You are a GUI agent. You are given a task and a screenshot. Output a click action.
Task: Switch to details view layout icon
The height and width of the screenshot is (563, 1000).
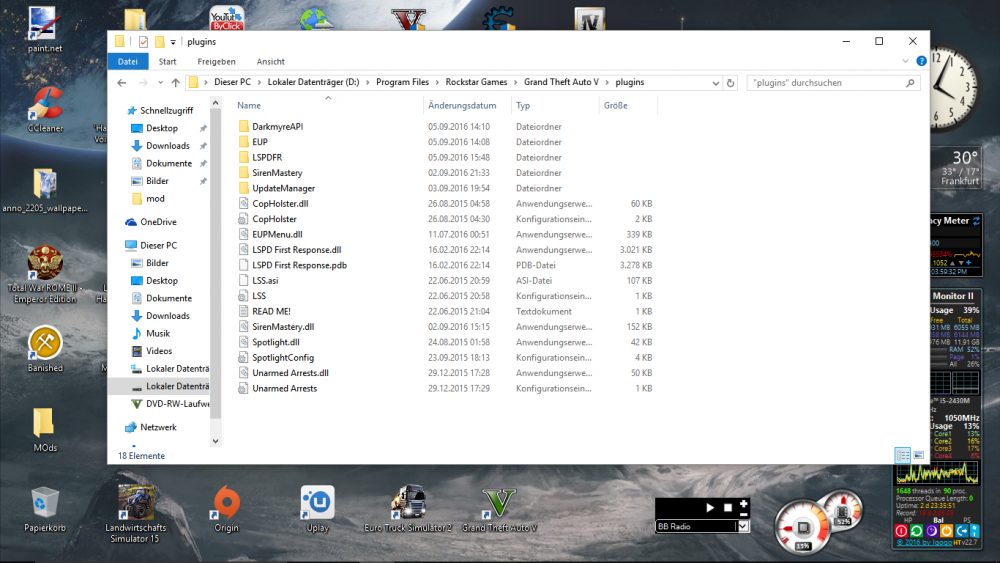point(902,455)
